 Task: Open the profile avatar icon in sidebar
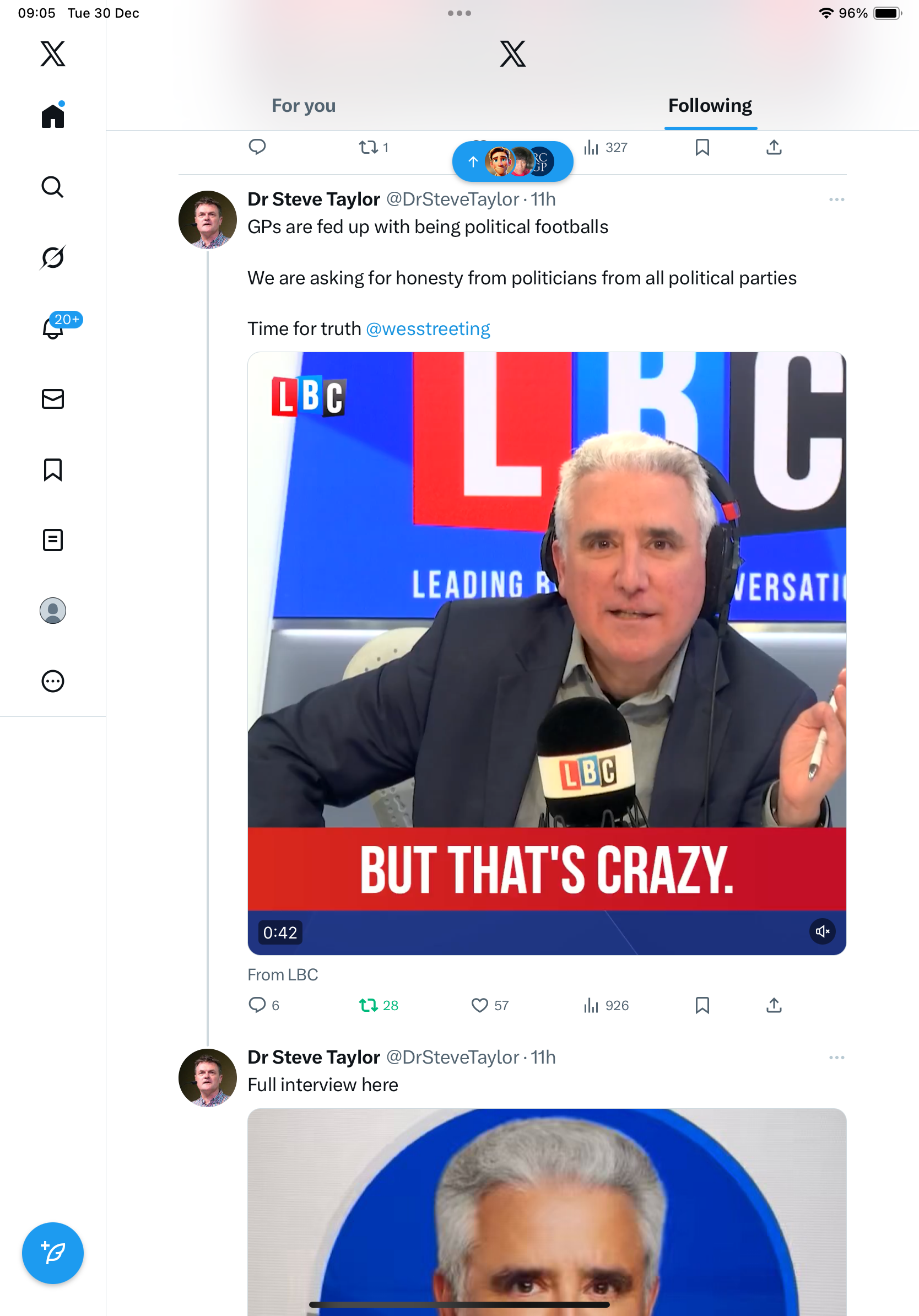(53, 611)
